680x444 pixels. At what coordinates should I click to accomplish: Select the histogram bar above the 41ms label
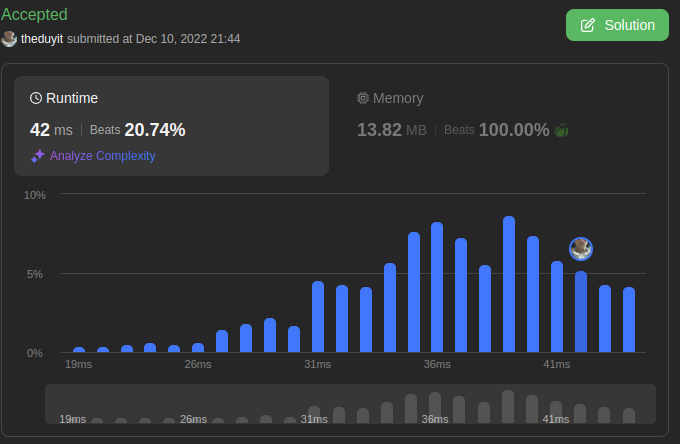(x=557, y=307)
